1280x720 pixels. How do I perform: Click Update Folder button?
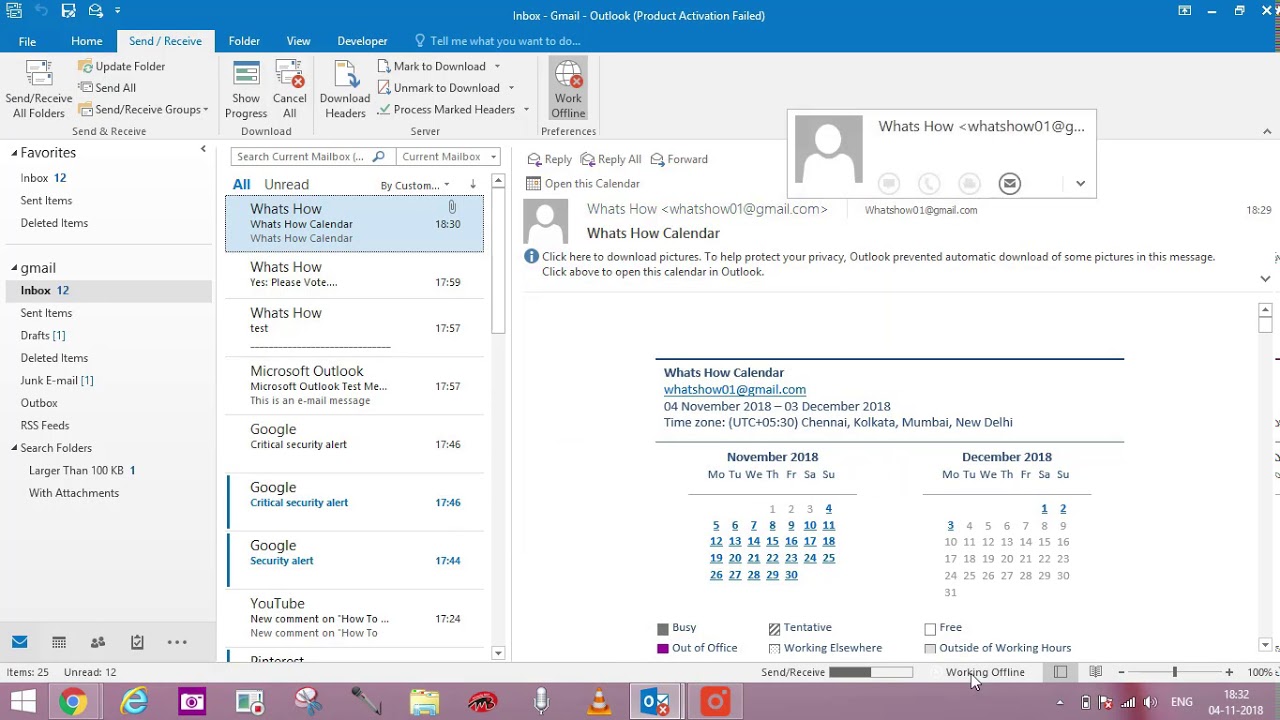coord(121,66)
